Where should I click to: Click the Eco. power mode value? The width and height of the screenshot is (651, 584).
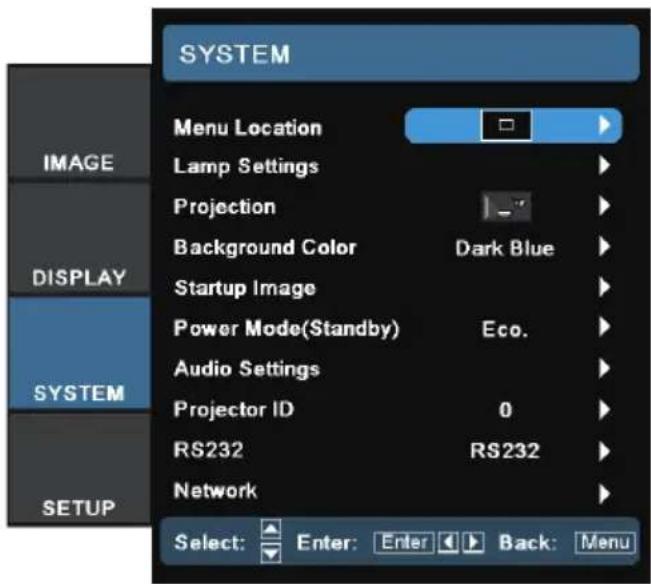click(x=505, y=330)
